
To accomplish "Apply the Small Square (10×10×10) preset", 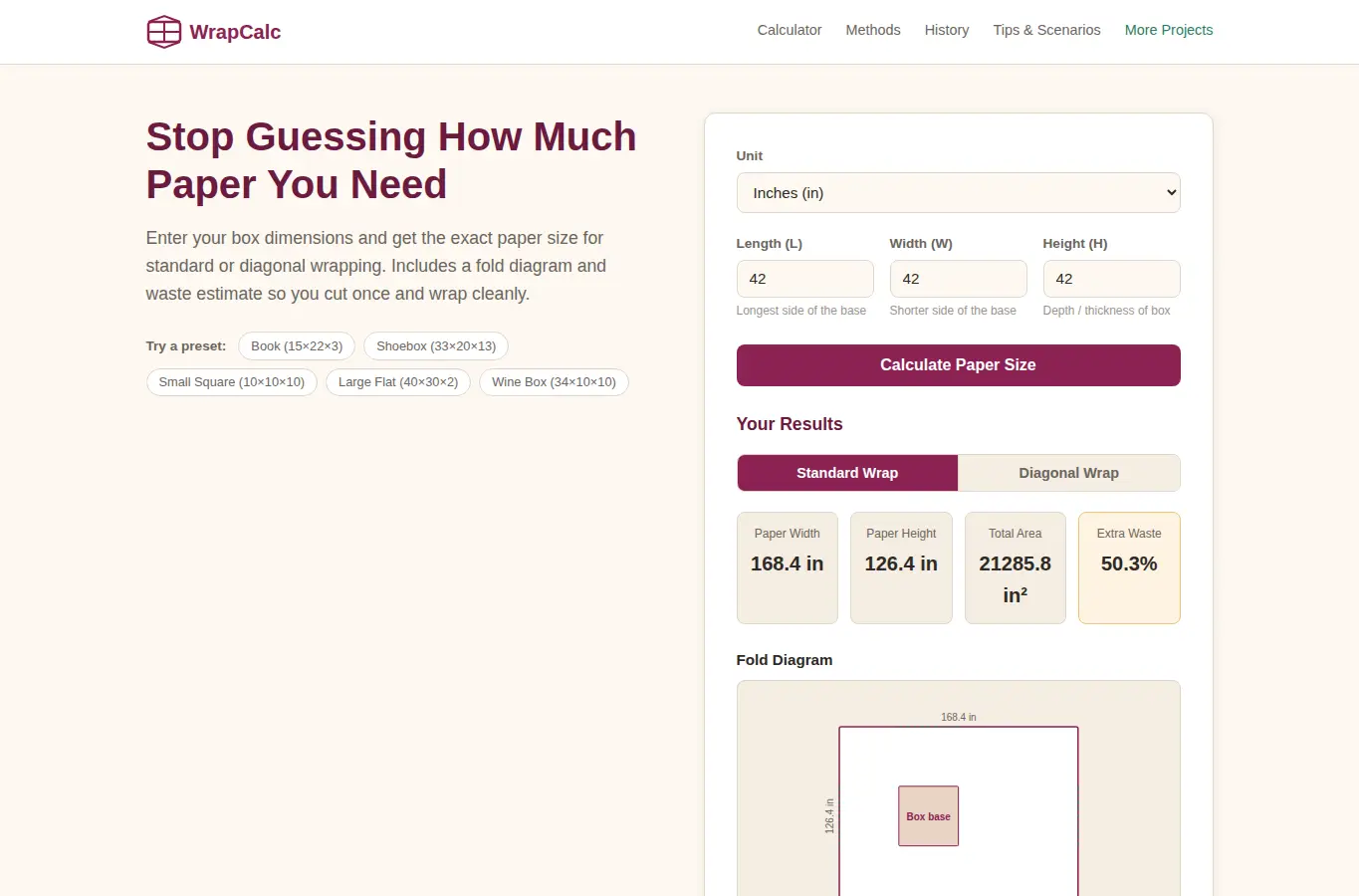I will 232,382.
